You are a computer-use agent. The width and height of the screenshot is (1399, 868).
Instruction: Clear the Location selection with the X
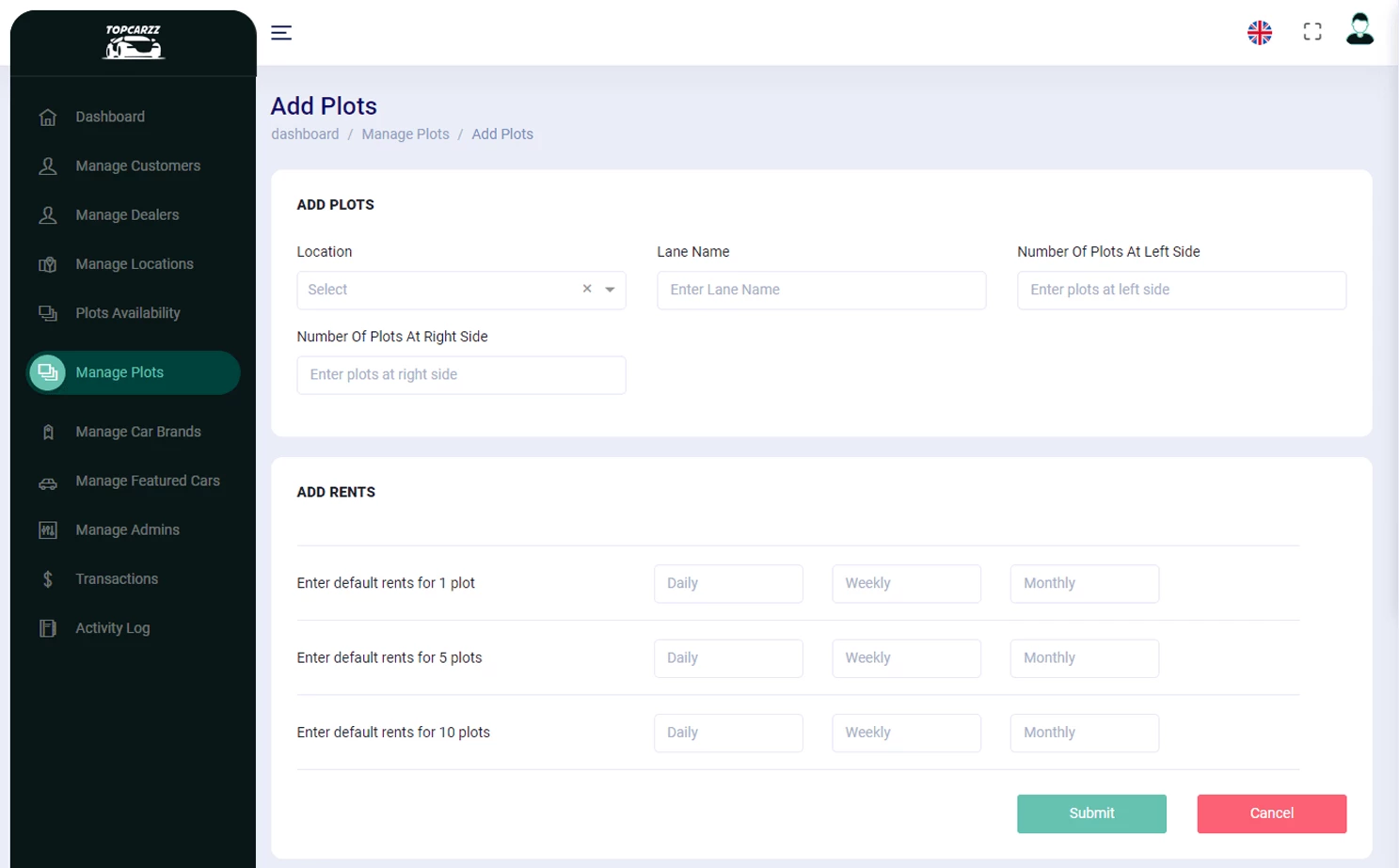point(586,289)
